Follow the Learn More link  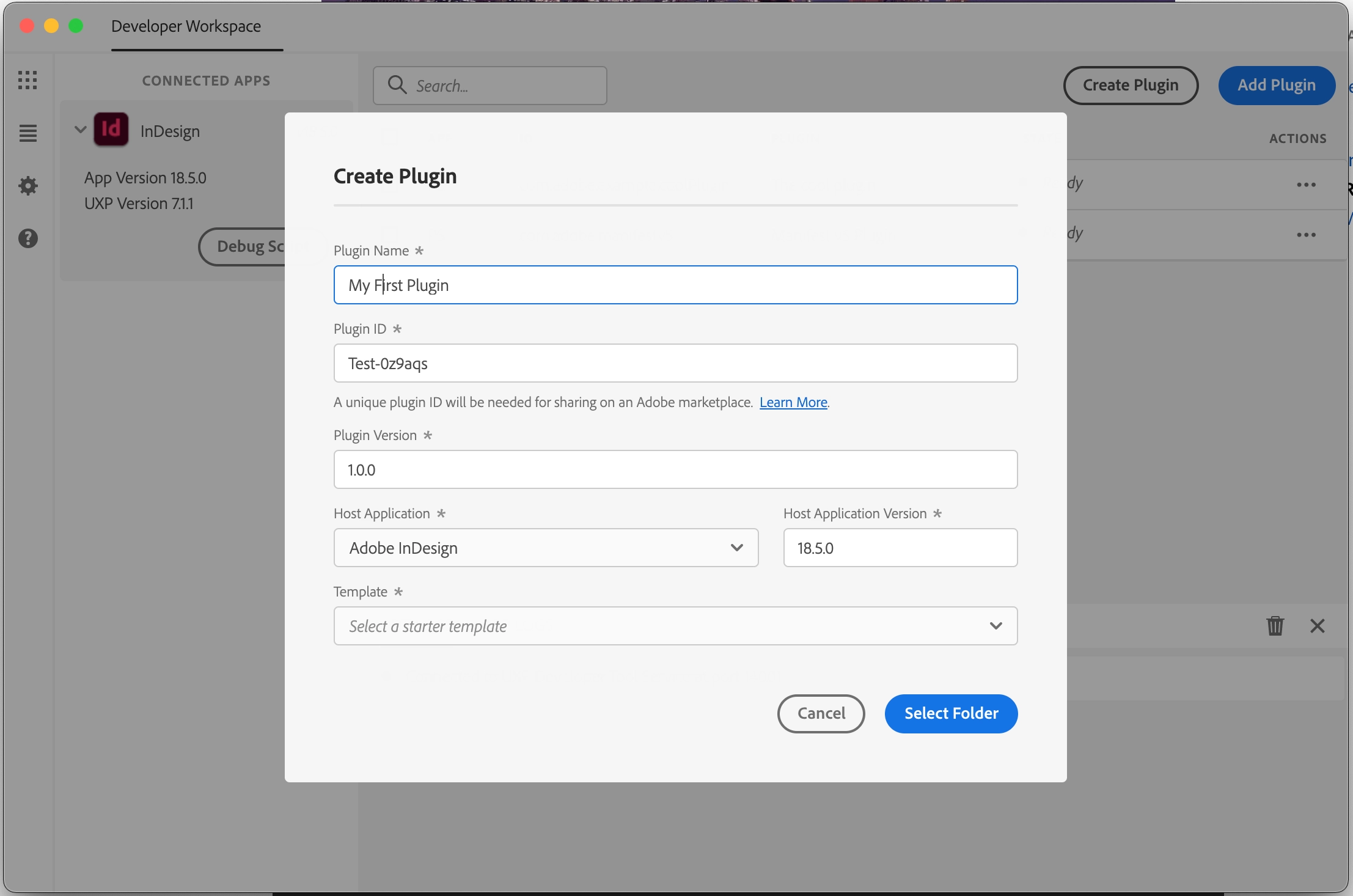pyautogui.click(x=793, y=402)
